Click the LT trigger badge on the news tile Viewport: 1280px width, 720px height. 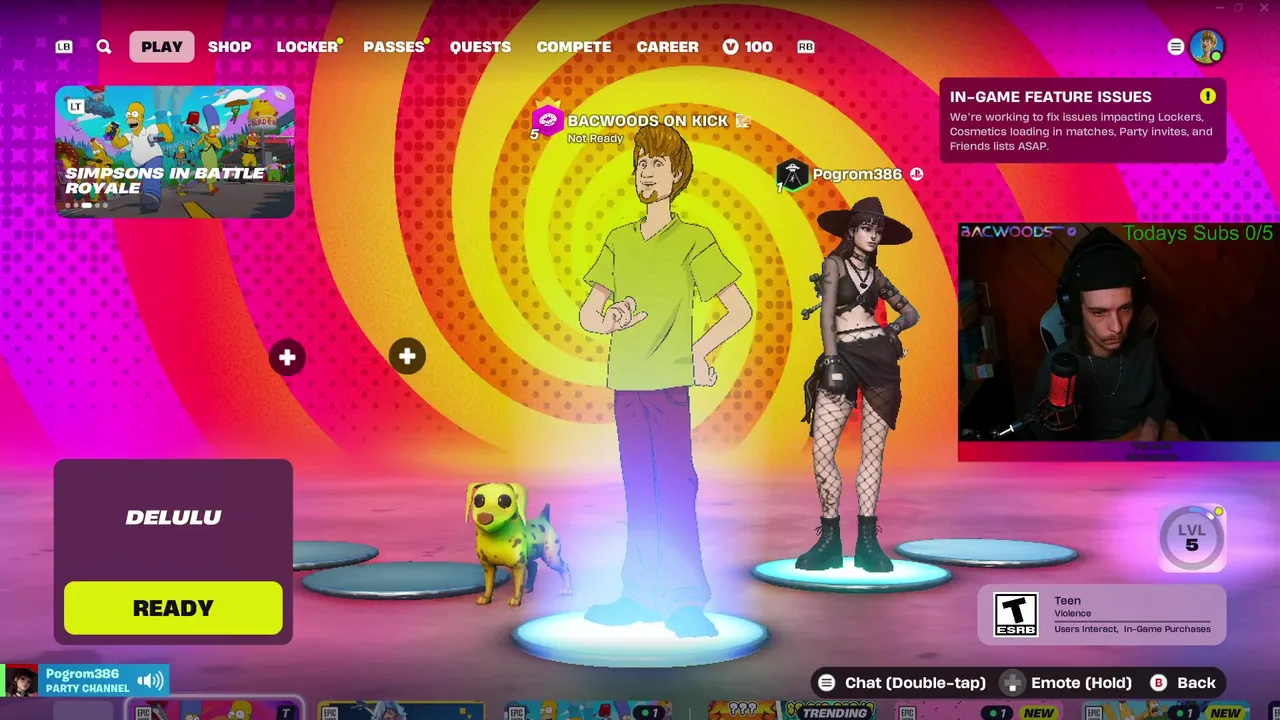75,106
